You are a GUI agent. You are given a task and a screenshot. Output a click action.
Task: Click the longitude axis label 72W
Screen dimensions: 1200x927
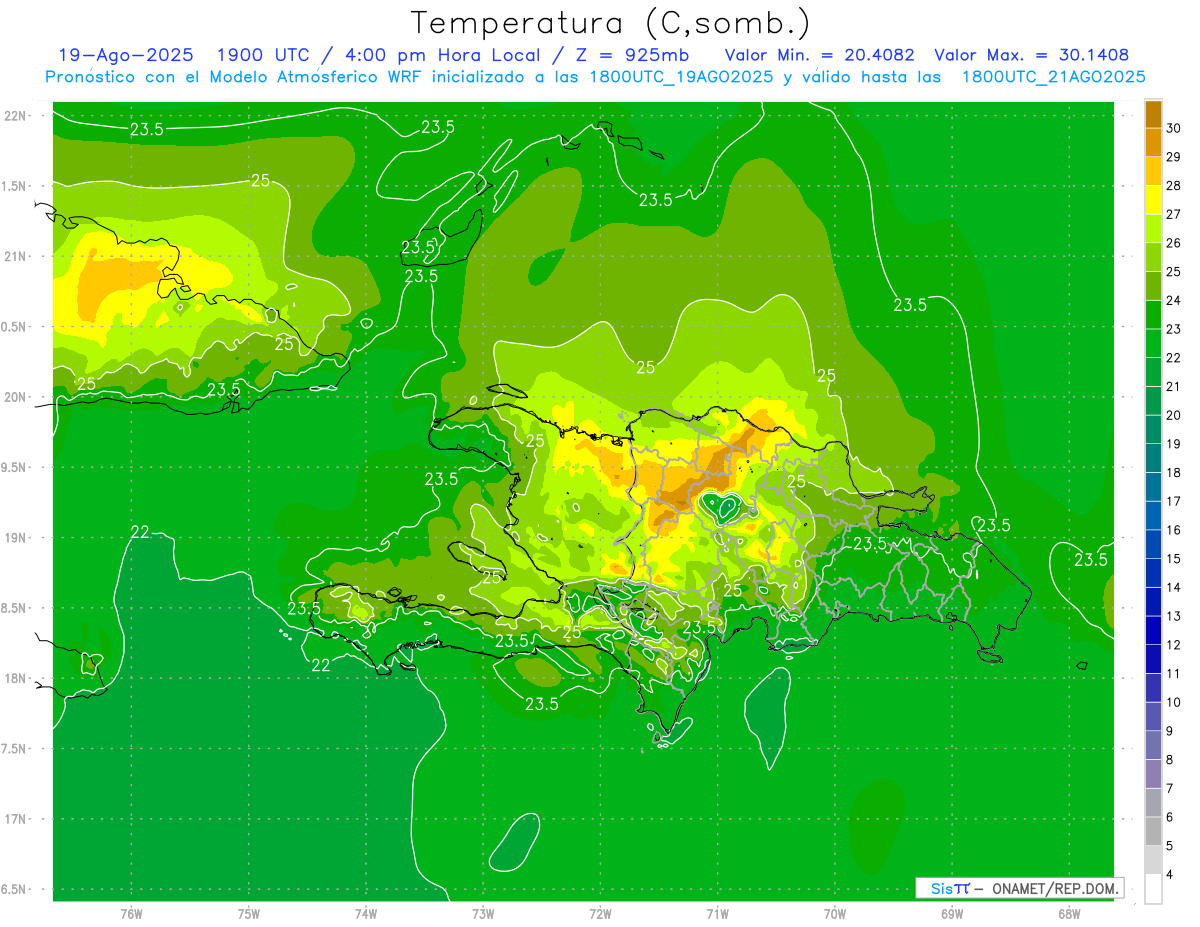click(600, 913)
